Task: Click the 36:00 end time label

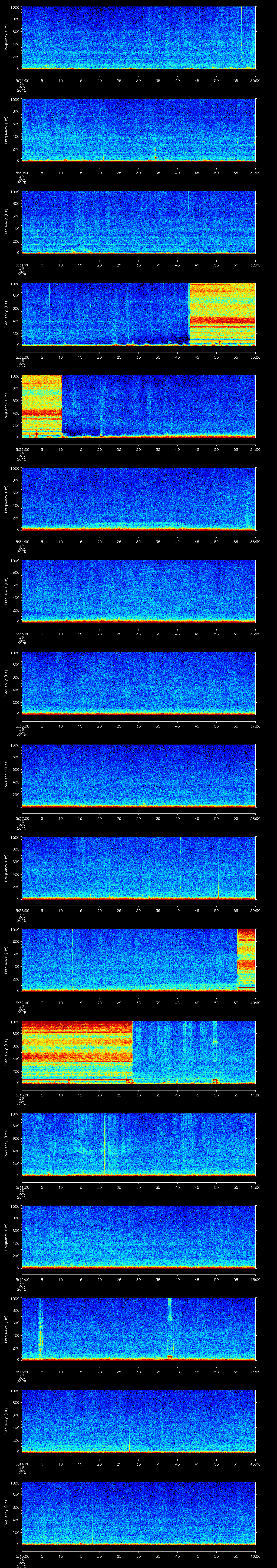Action: click(x=255, y=634)
